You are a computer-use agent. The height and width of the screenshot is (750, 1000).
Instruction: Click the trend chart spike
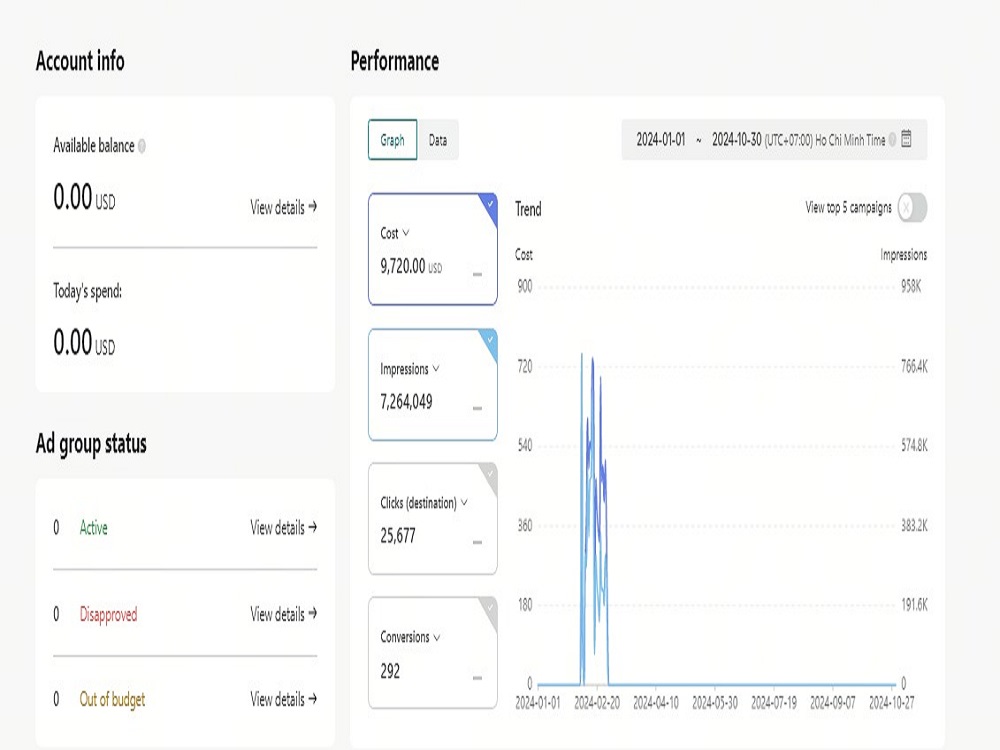pyautogui.click(x=594, y=518)
